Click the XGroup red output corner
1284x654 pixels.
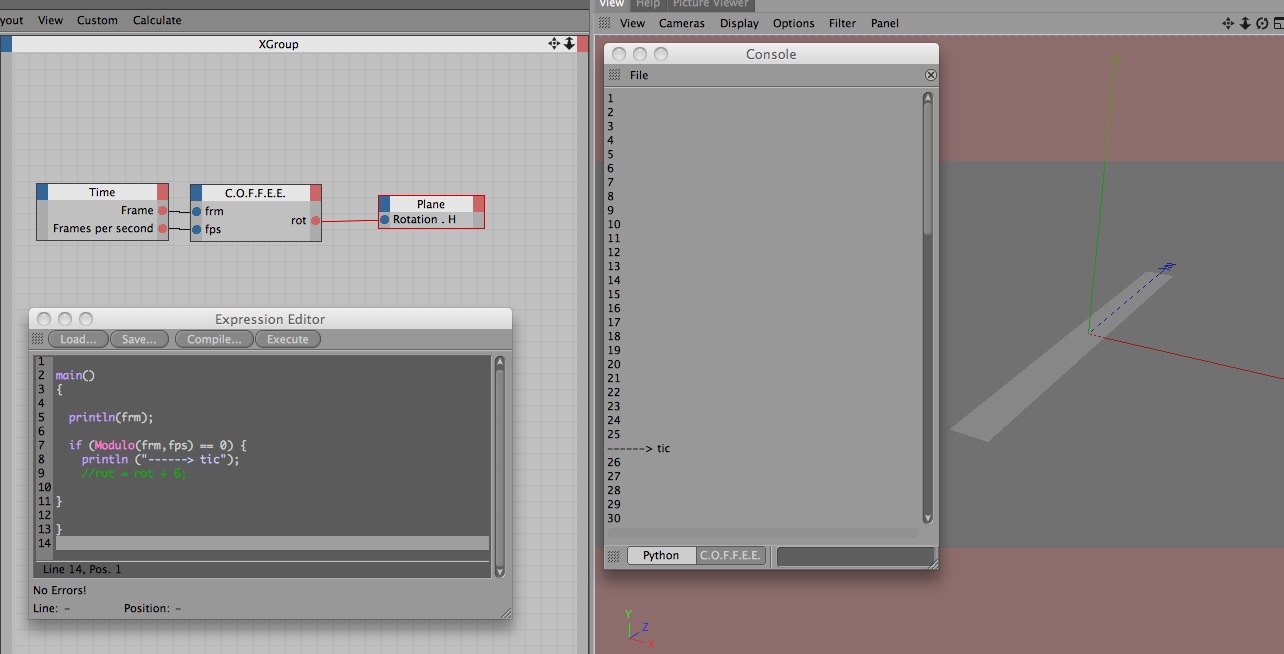tap(583, 44)
